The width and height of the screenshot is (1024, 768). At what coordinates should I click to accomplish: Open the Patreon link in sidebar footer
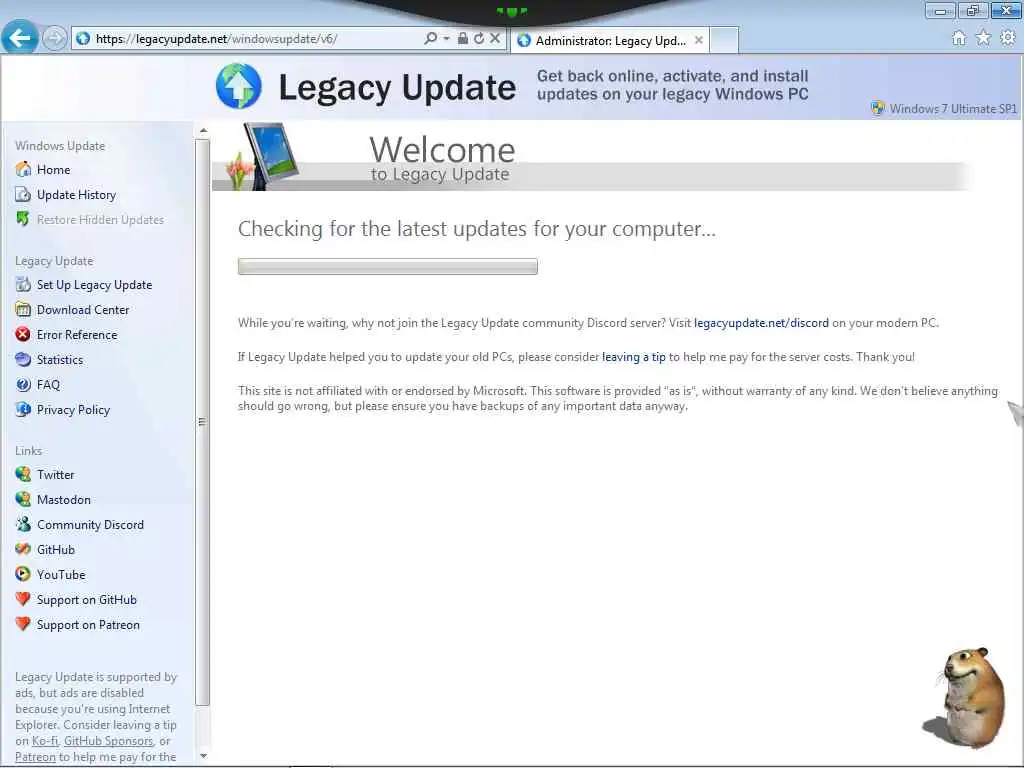tap(35, 757)
